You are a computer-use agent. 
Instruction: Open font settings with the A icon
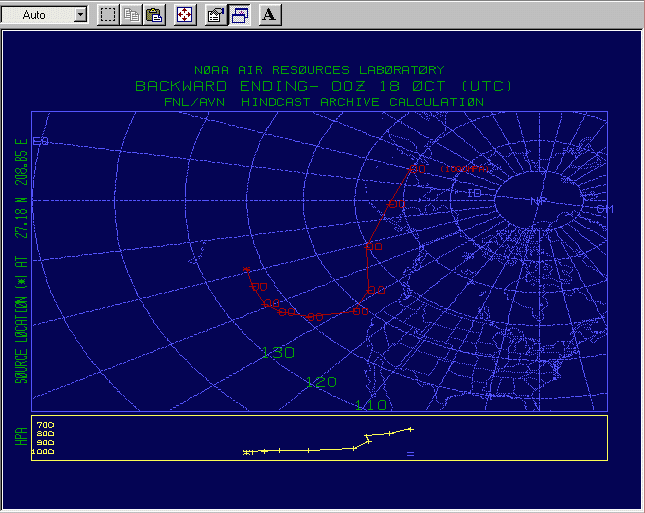pos(270,15)
